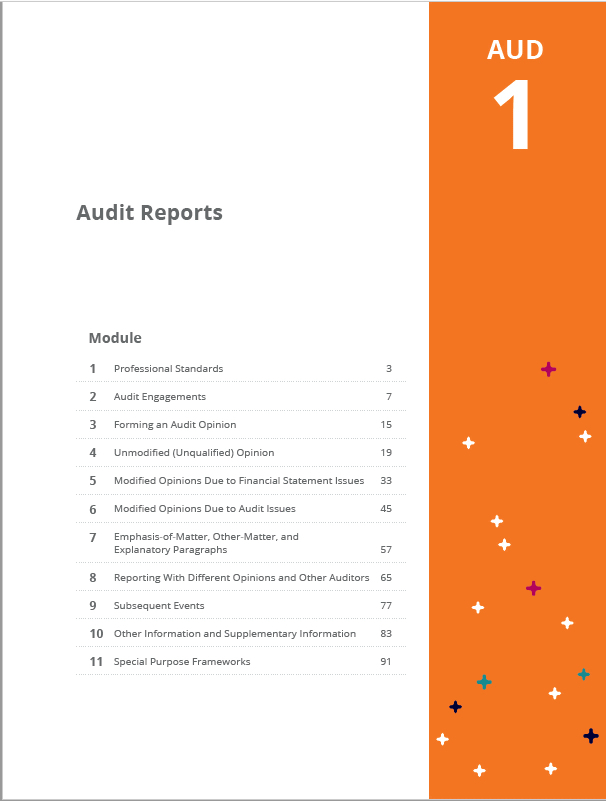Click Modified Opinions Due to Audit Issues

coord(204,509)
